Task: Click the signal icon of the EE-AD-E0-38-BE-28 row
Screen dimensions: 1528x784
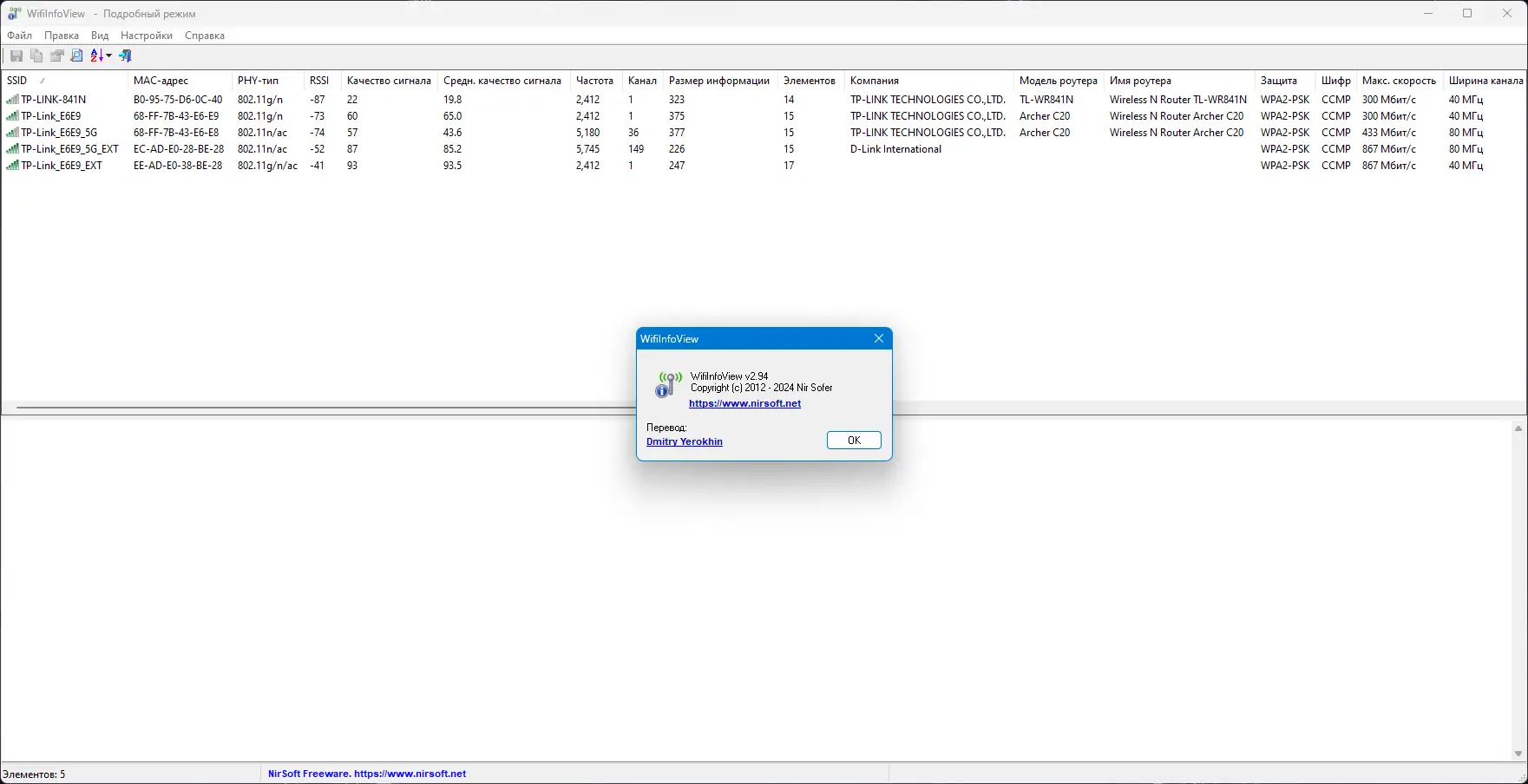Action: (x=12, y=166)
